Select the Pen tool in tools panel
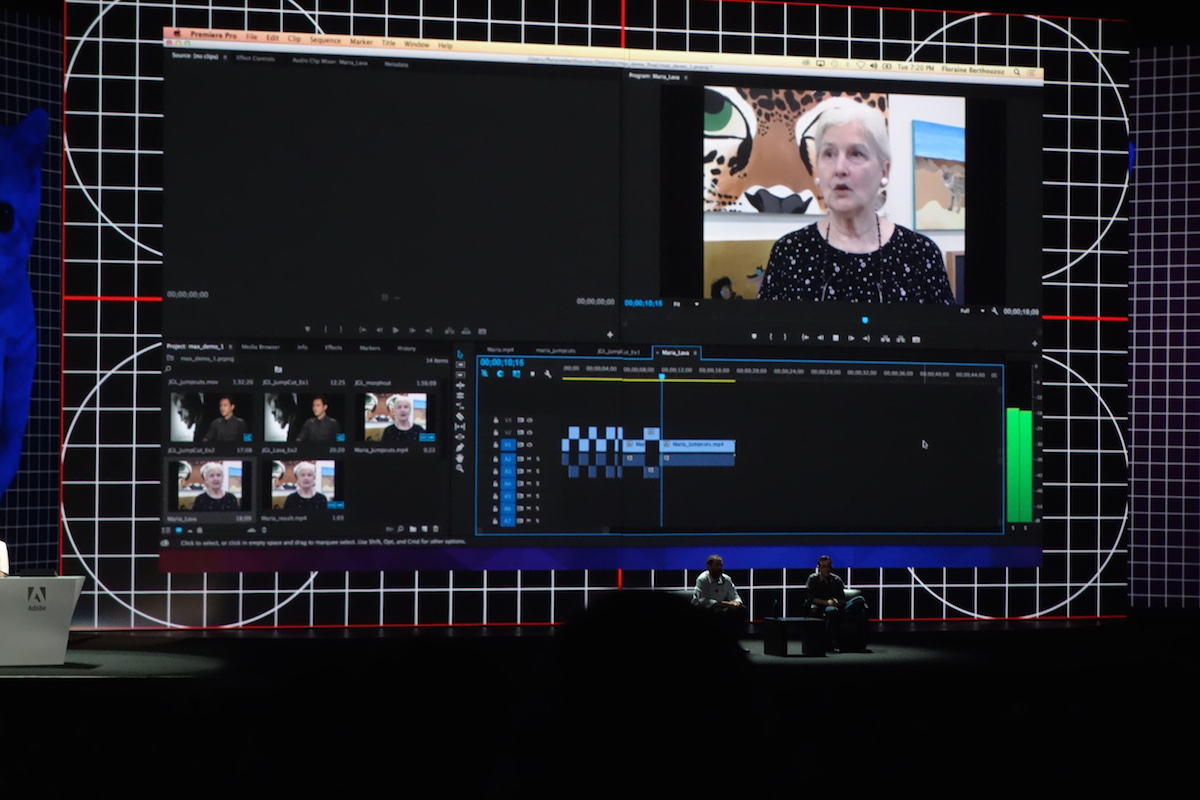1200x800 pixels. (460, 447)
